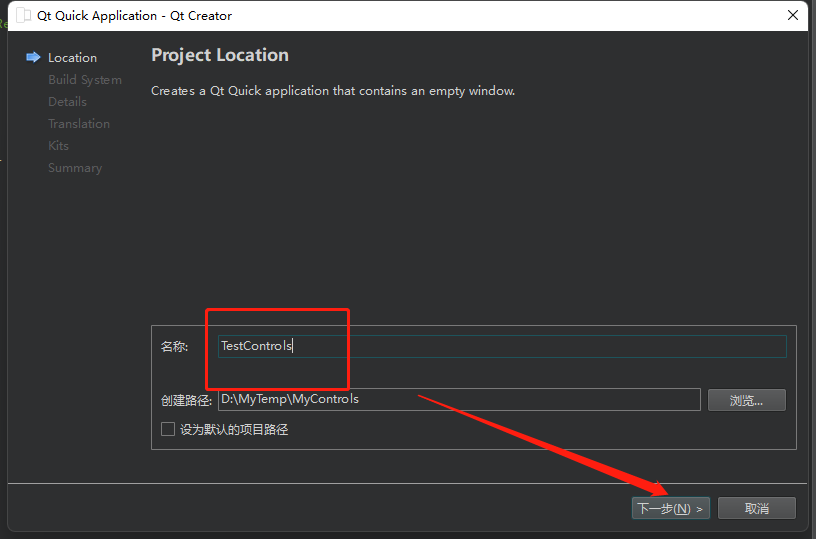Select the Details wizard step
This screenshot has width=816, height=539.
(x=67, y=102)
